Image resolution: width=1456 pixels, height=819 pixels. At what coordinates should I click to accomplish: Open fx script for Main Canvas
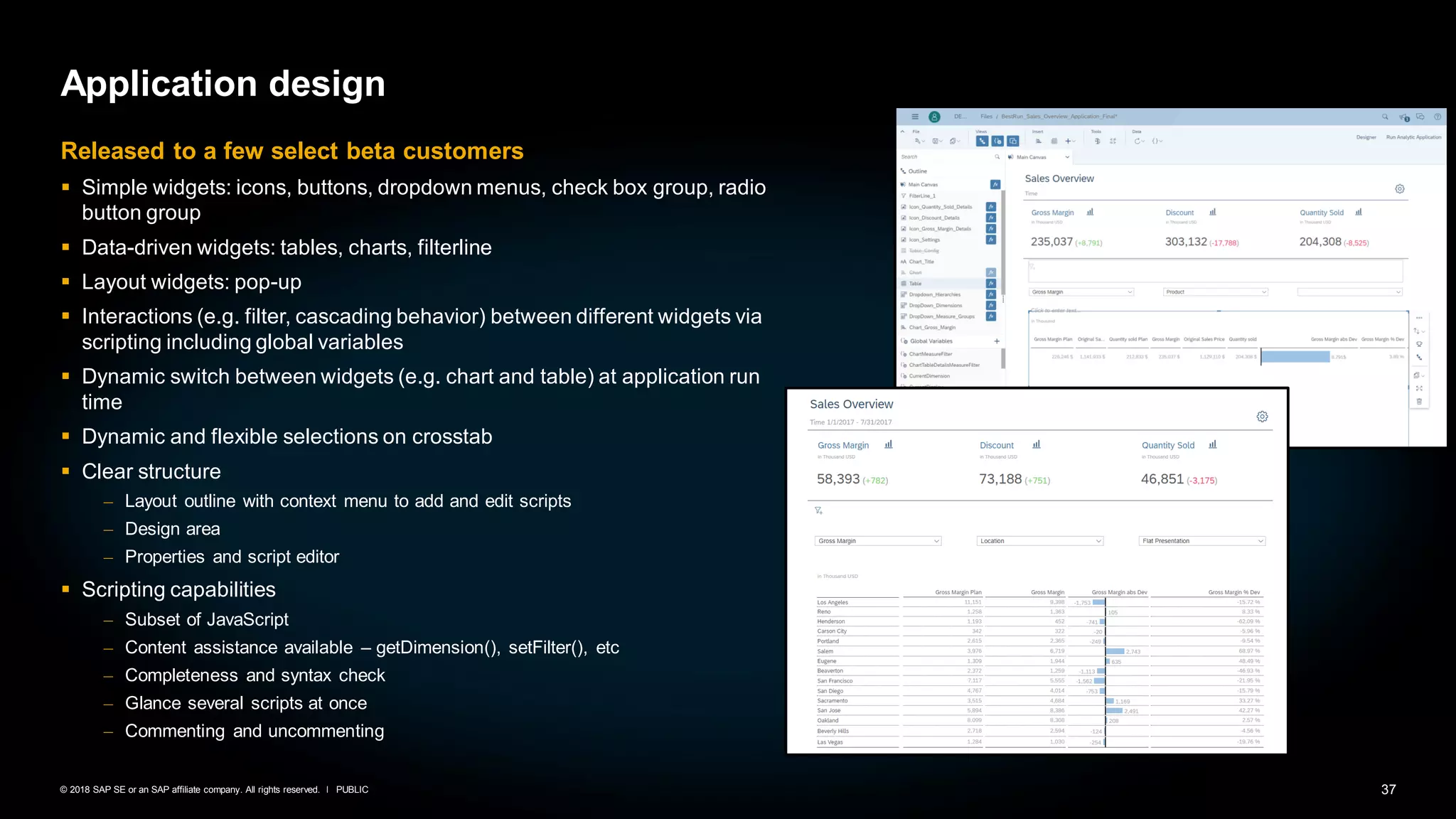click(x=995, y=185)
